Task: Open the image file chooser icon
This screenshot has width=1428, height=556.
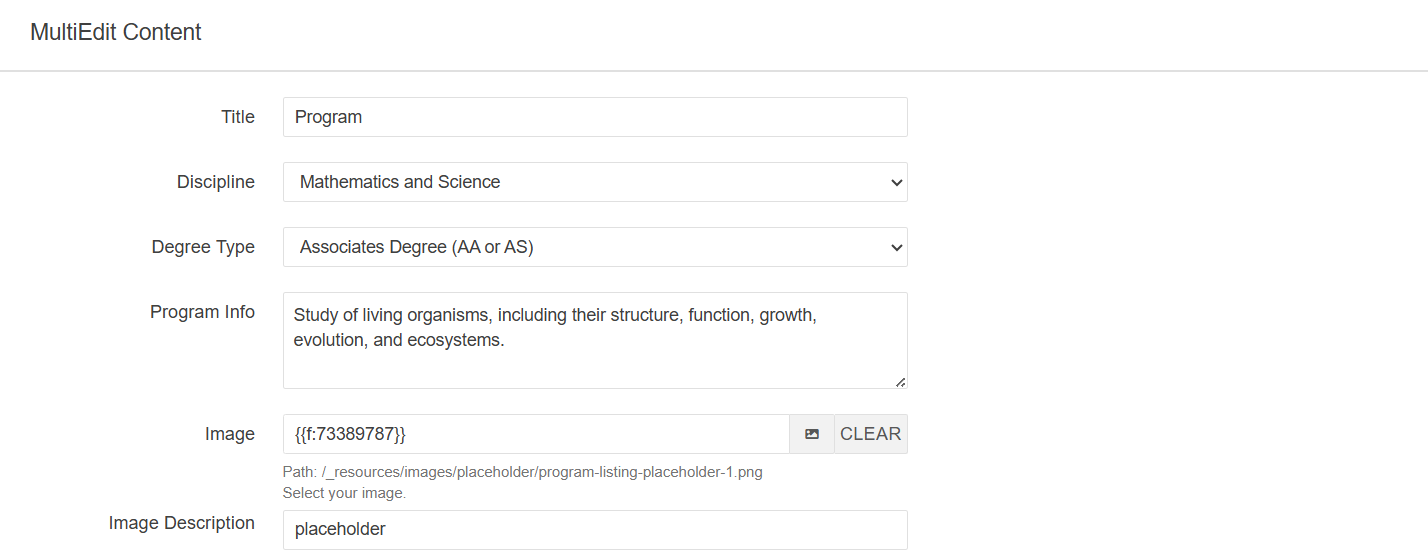Action: tap(812, 434)
